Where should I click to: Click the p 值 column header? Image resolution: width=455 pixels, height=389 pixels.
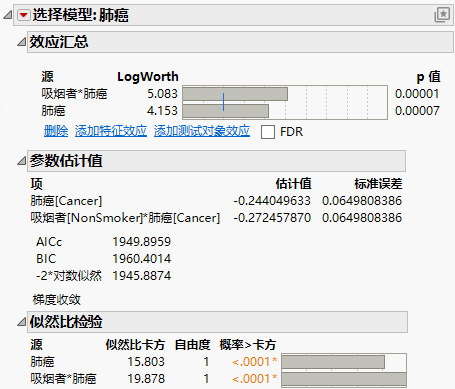[429, 77]
